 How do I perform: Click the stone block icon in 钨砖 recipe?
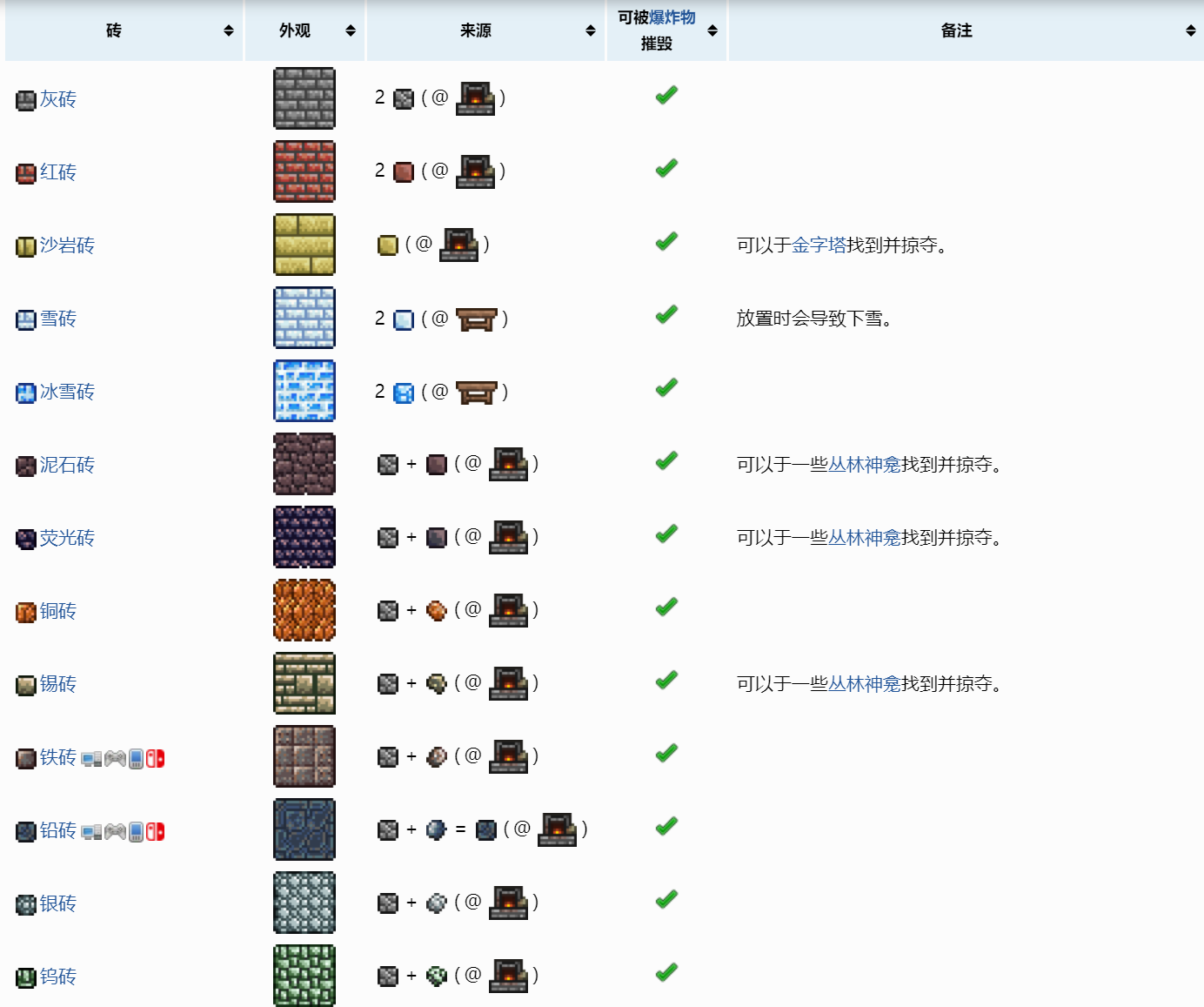click(x=388, y=977)
